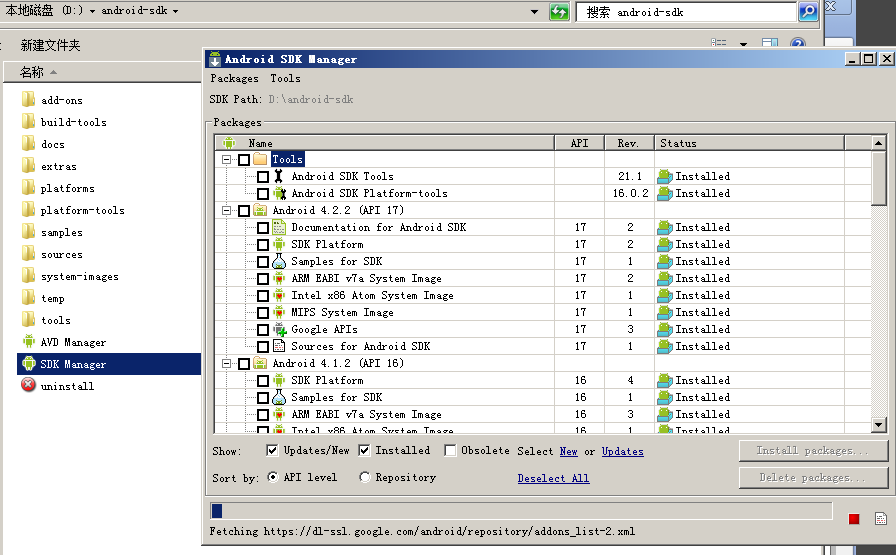
Task: Click the Android 4.2.2 (API 17) folder icon
Action: [260, 210]
